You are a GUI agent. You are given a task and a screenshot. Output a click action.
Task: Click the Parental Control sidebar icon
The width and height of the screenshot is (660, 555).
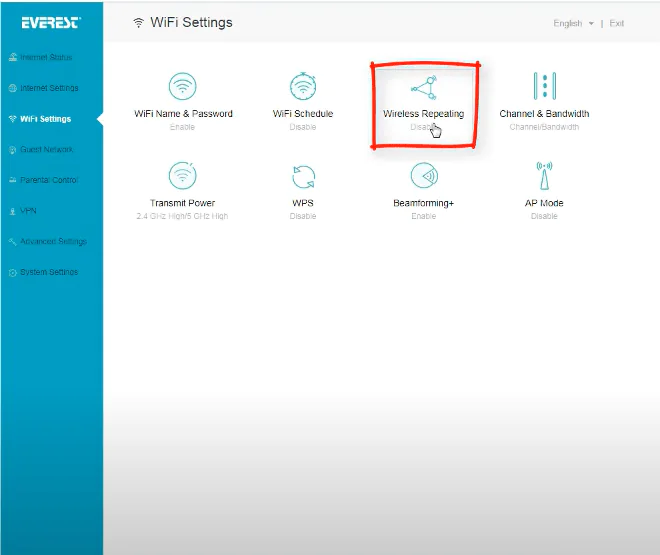pyautogui.click(x=13, y=180)
